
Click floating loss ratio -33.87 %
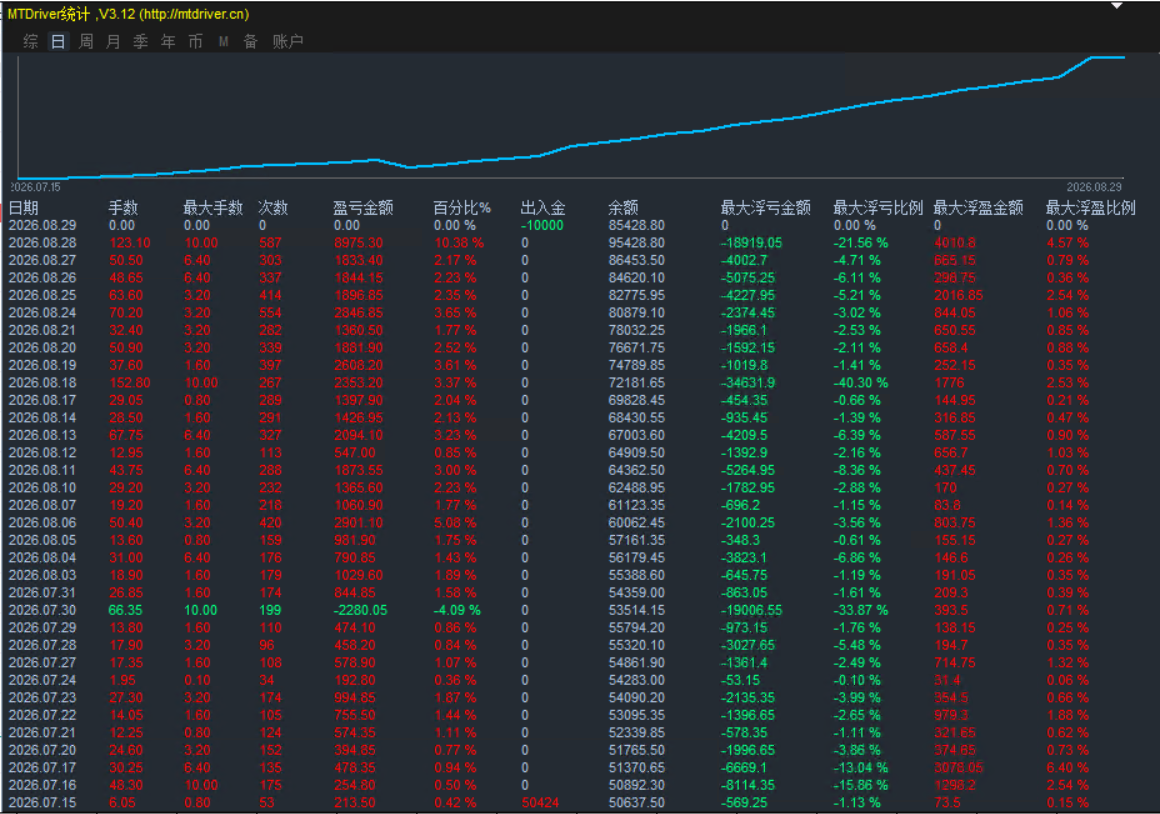coord(860,610)
